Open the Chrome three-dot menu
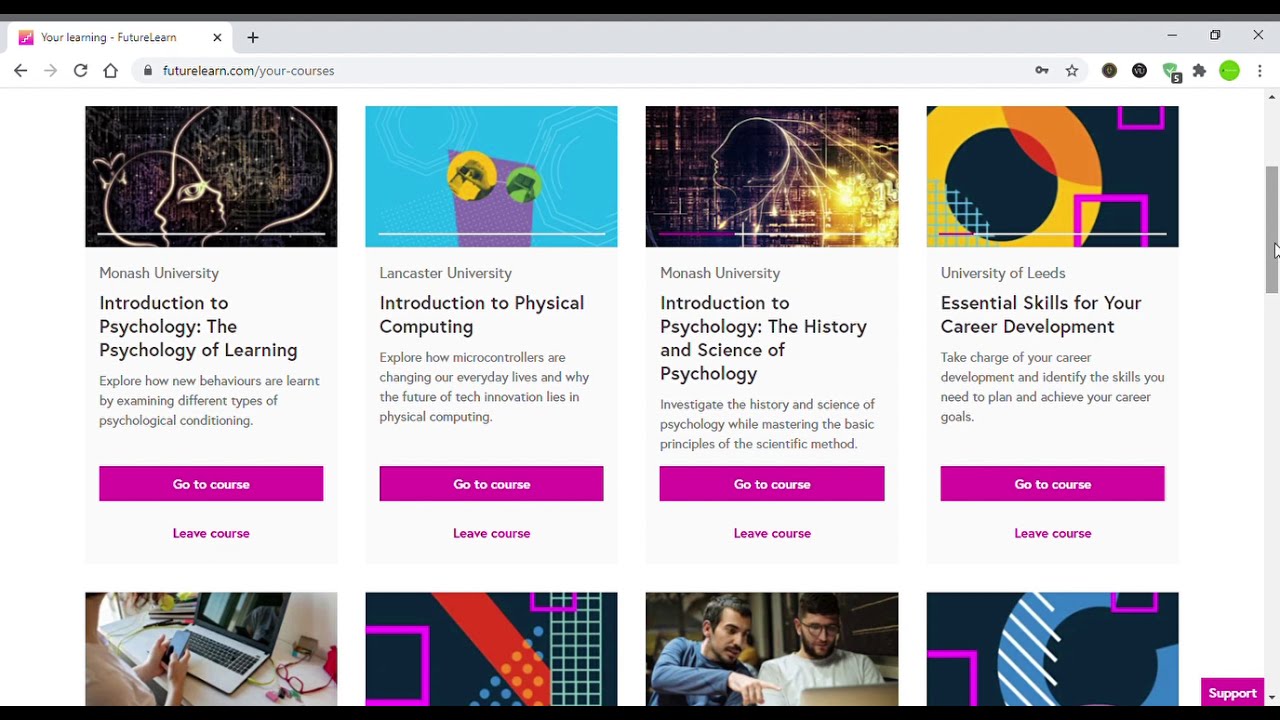Viewport: 1280px width, 720px height. point(1260,71)
